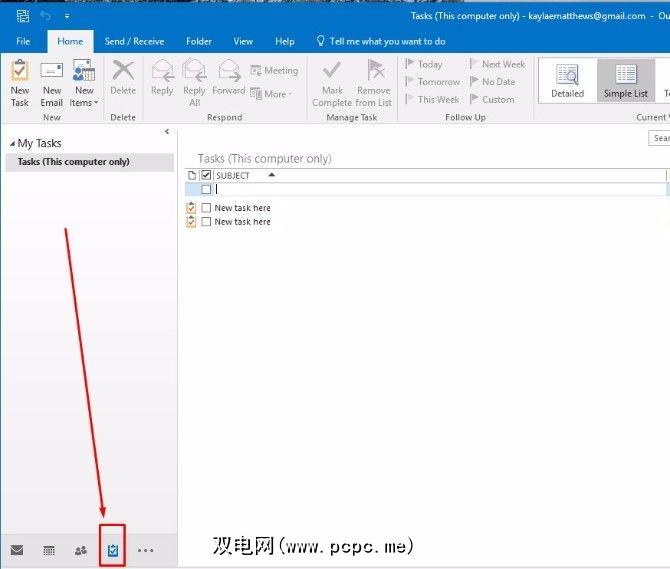Check the first New task here checkbox
This screenshot has width=670, height=569.
pos(206,208)
